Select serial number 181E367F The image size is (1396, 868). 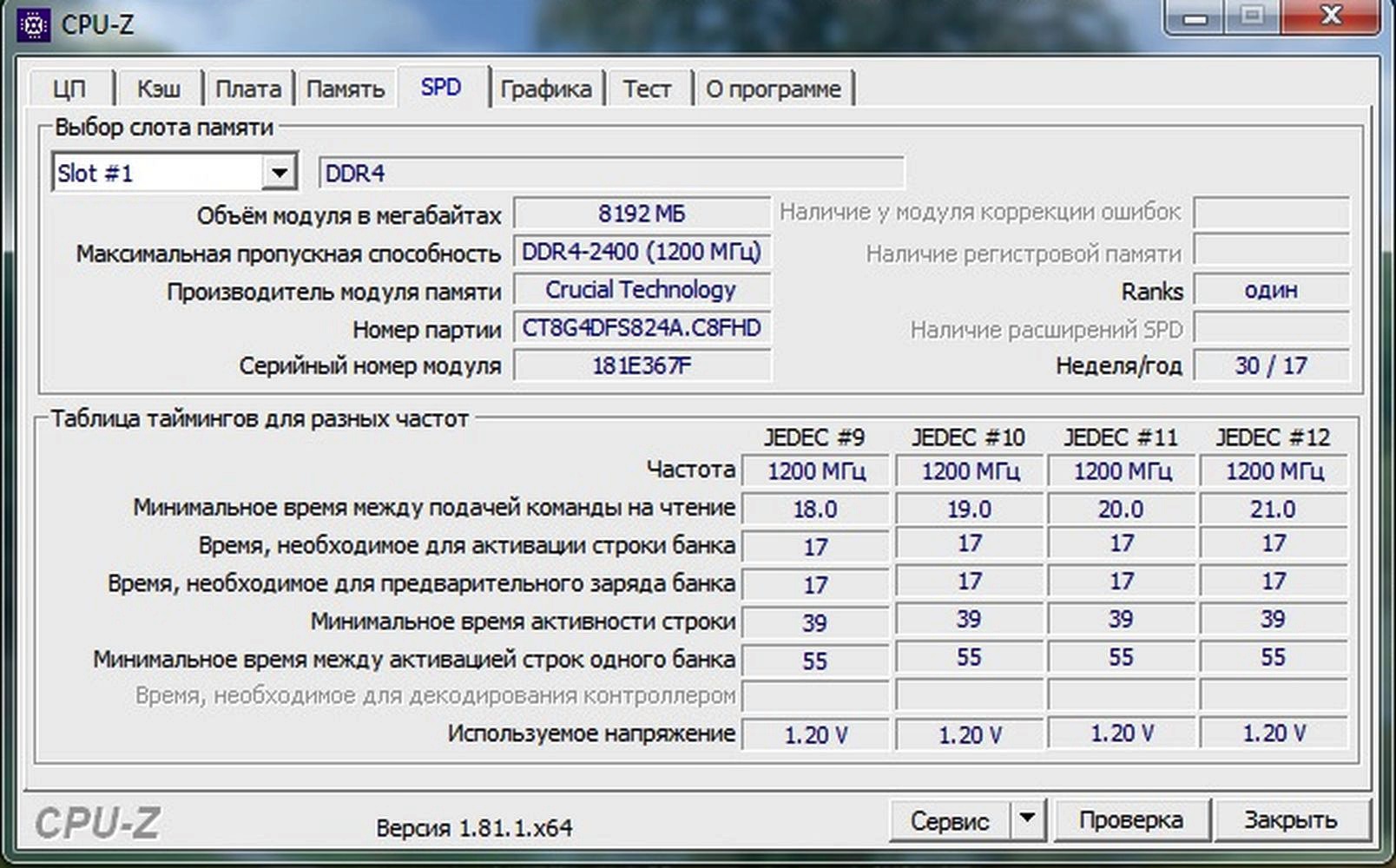point(642,365)
